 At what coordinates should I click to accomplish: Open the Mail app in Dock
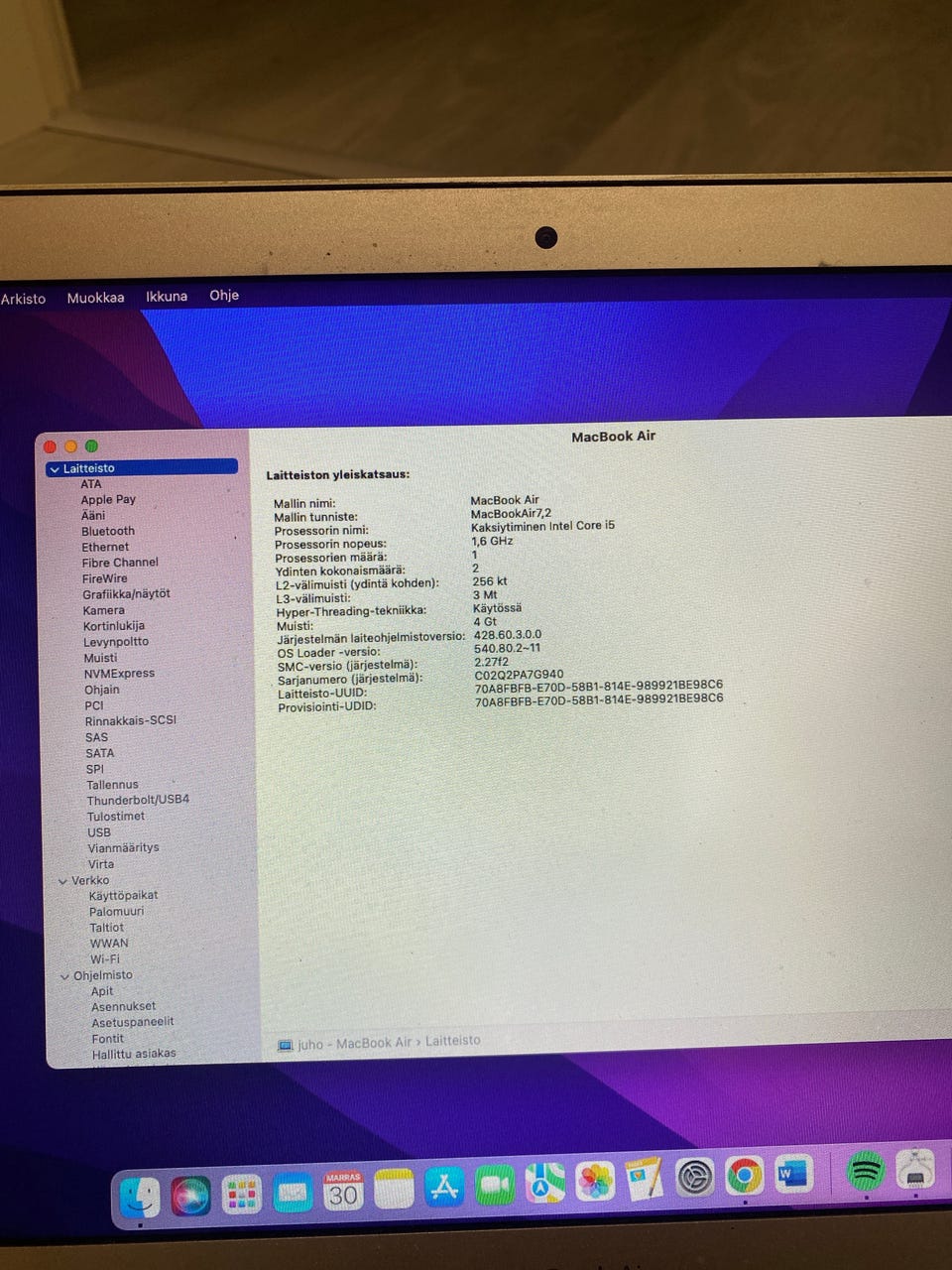[293, 1194]
